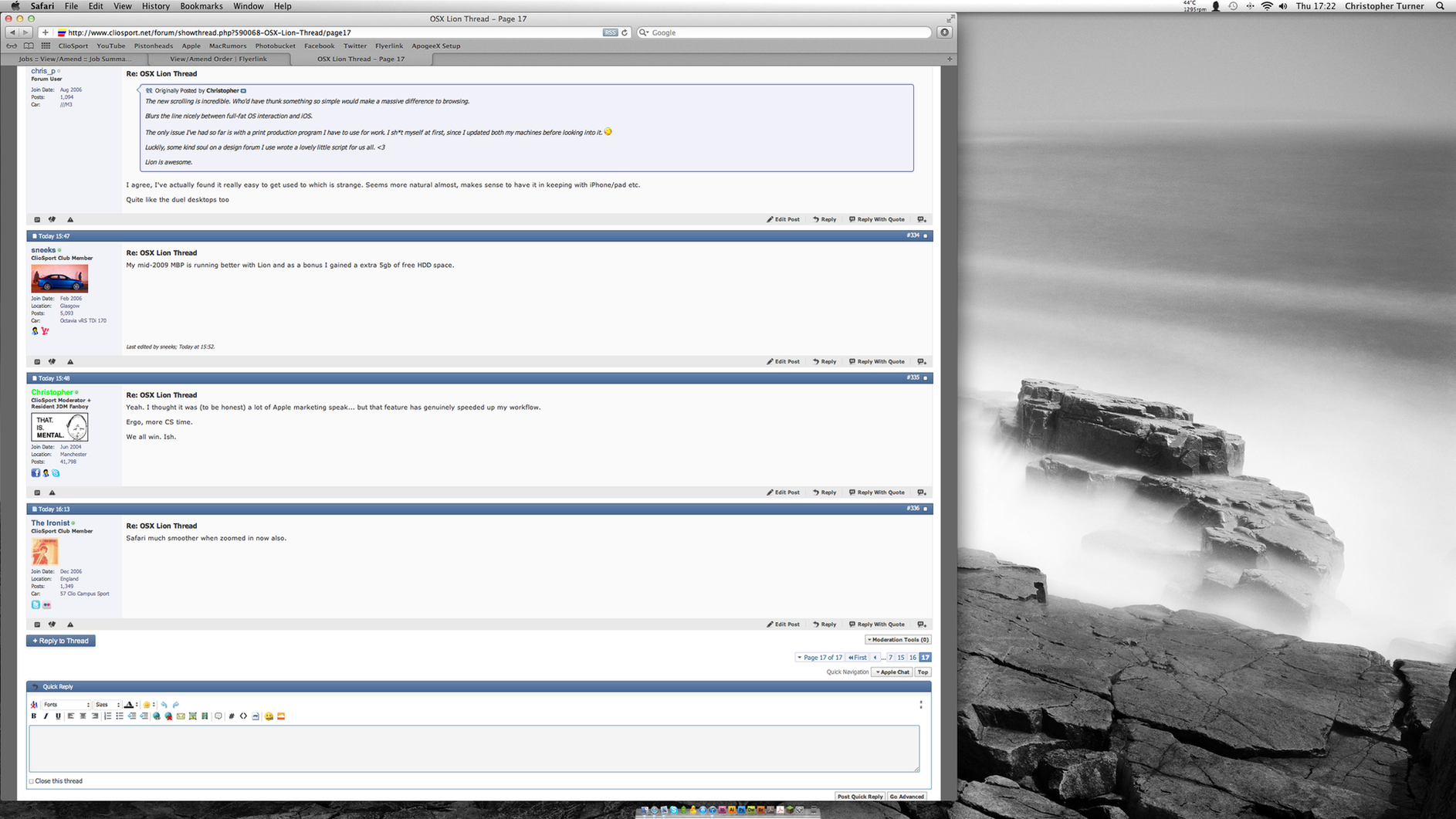Click the Insert Link globe icon in Quick Reply
This screenshot has height=819, width=1456.
tap(157, 716)
